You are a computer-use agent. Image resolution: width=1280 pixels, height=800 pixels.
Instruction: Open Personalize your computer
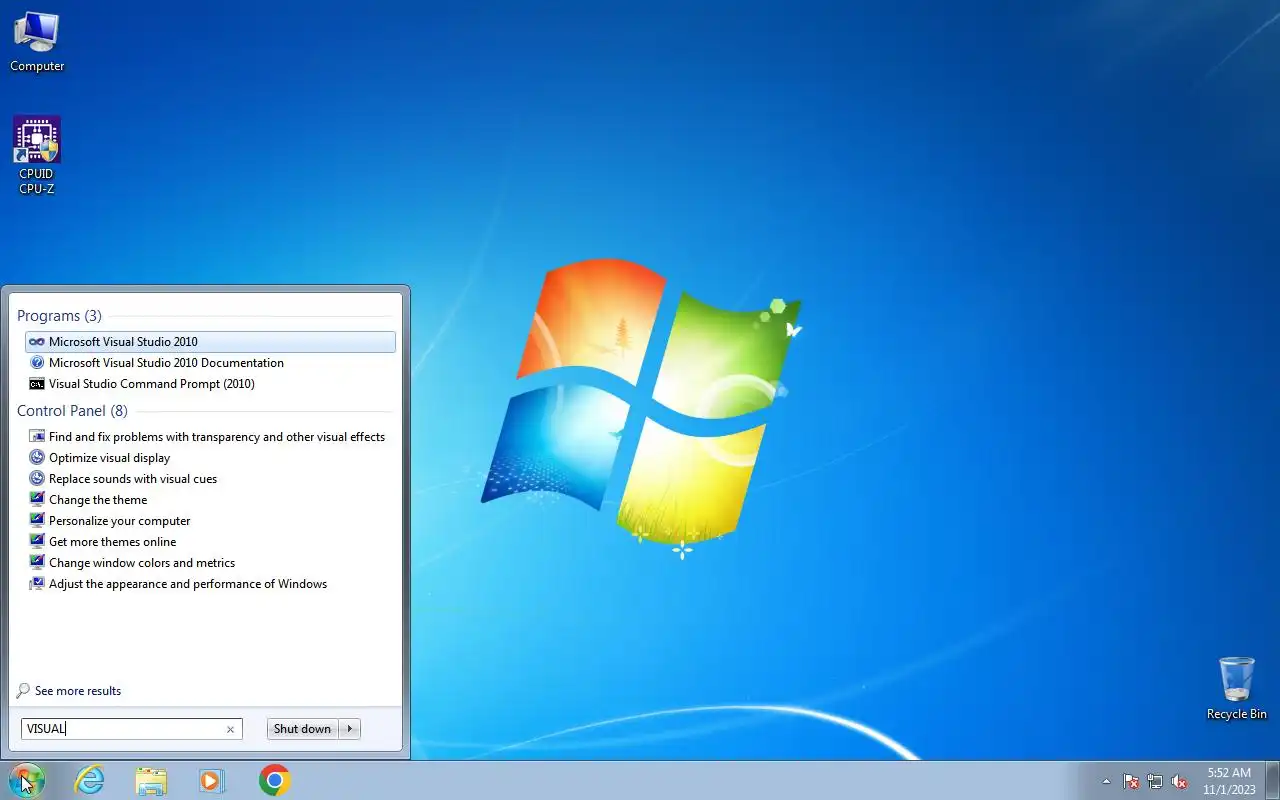(210, 521)
